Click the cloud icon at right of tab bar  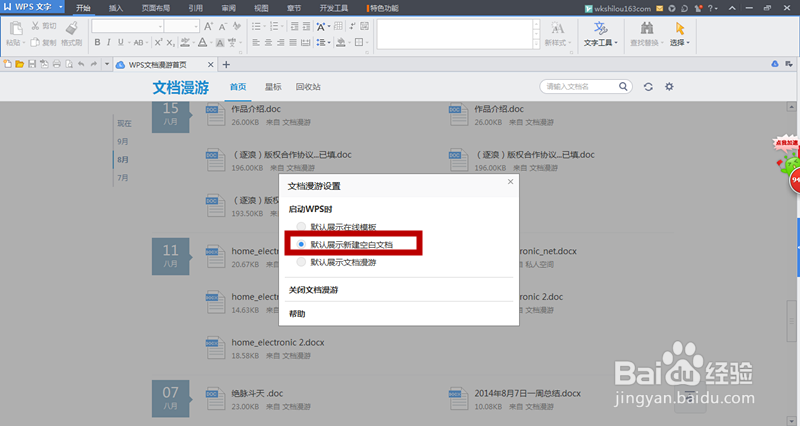(x=775, y=64)
